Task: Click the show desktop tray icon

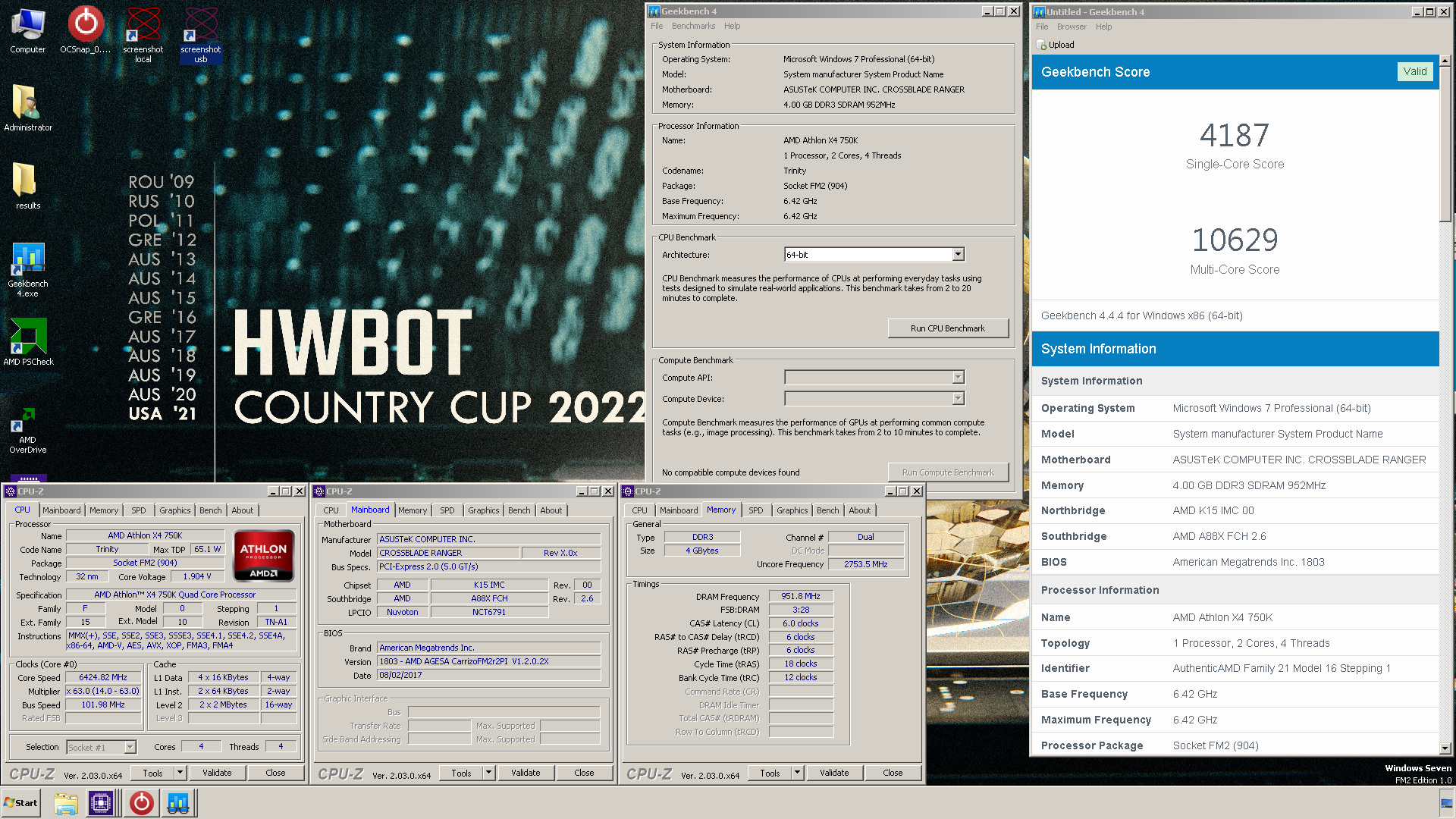Action: pos(1447,803)
